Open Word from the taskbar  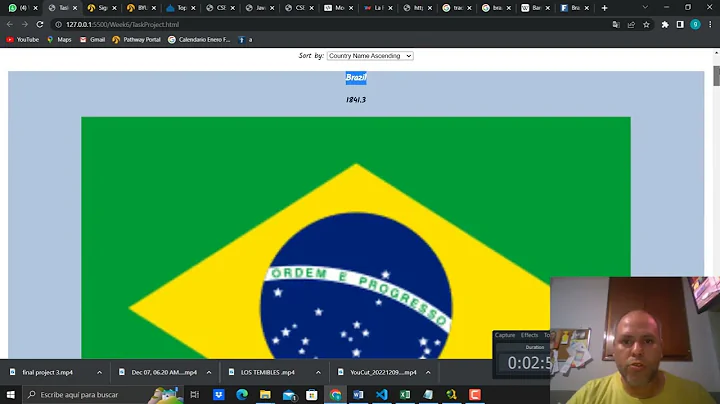tap(359, 395)
